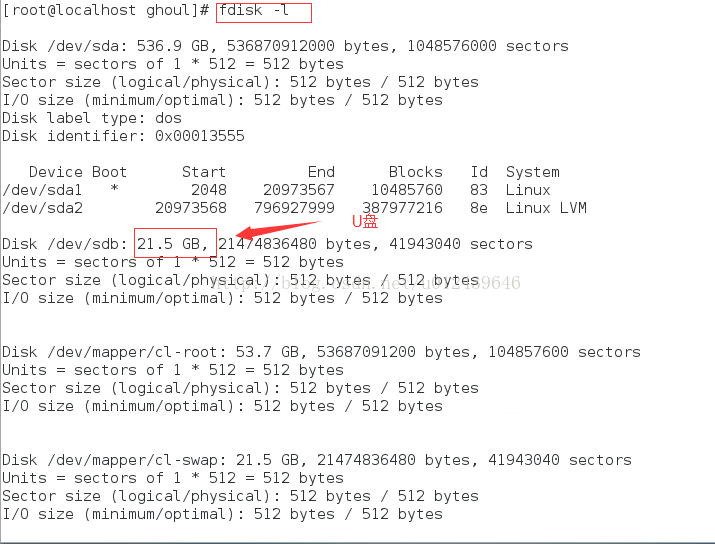Click the 8e Id value for sda2
Image resolution: width=715 pixels, height=544 pixels.
click(x=479, y=208)
